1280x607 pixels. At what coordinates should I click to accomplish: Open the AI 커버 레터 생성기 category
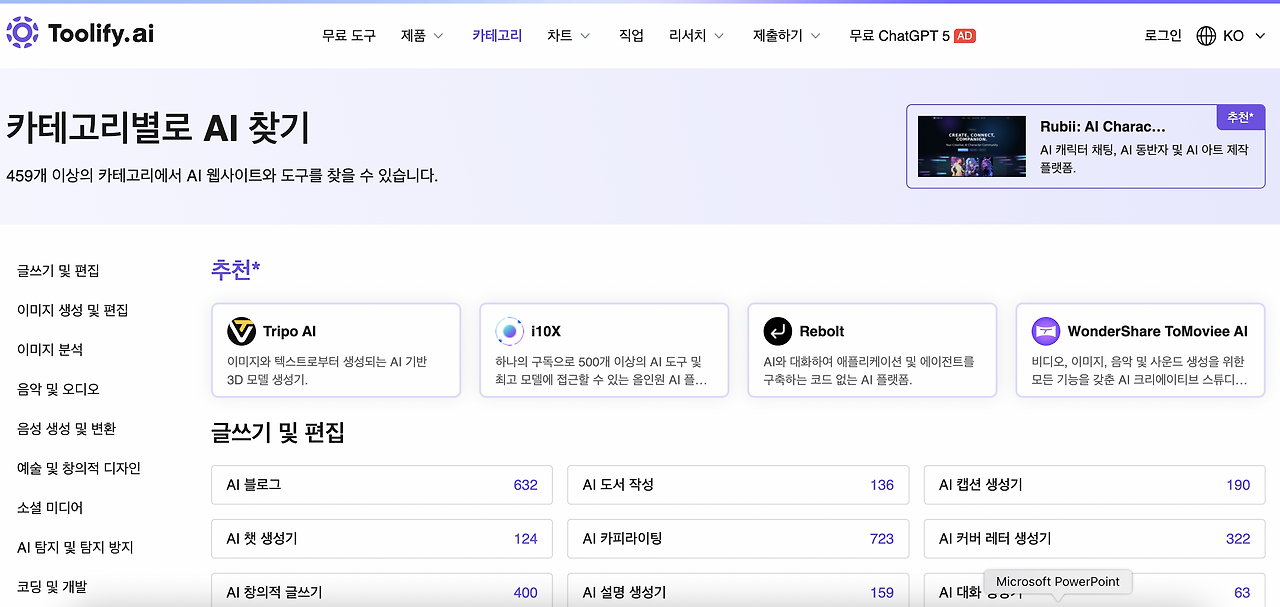pyautogui.click(x=1095, y=539)
